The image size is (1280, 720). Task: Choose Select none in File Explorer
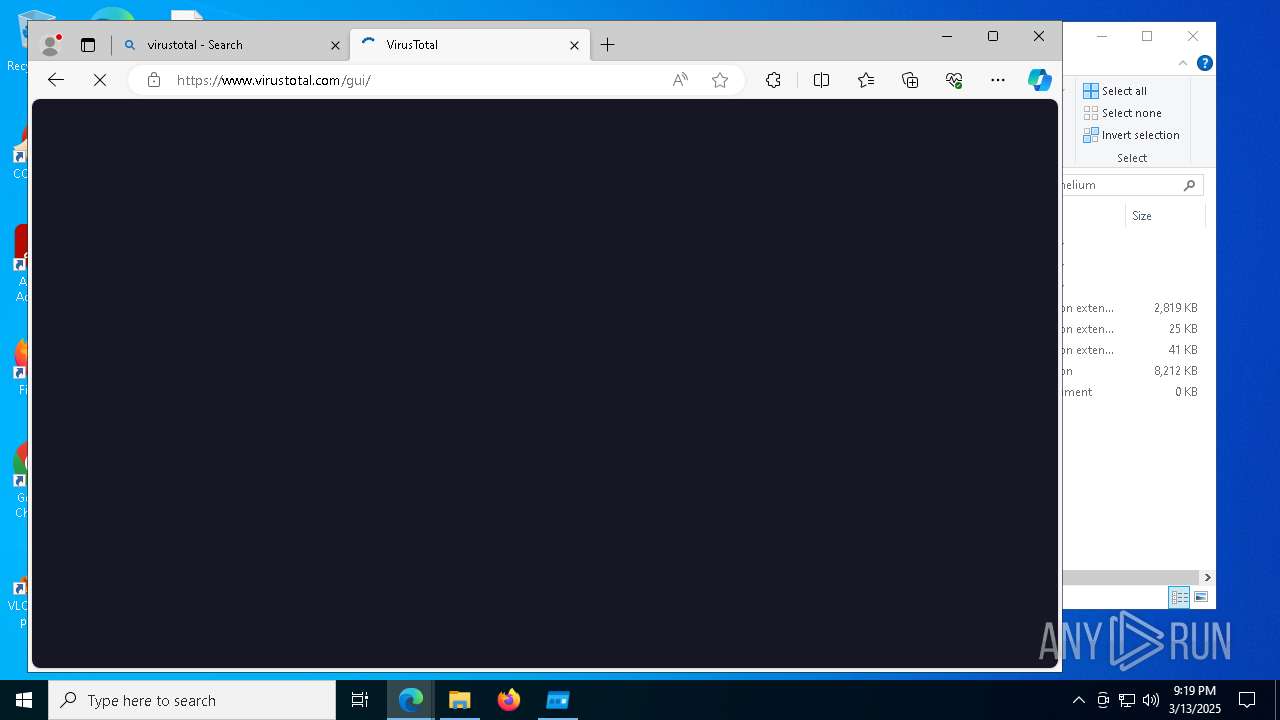click(x=1122, y=113)
